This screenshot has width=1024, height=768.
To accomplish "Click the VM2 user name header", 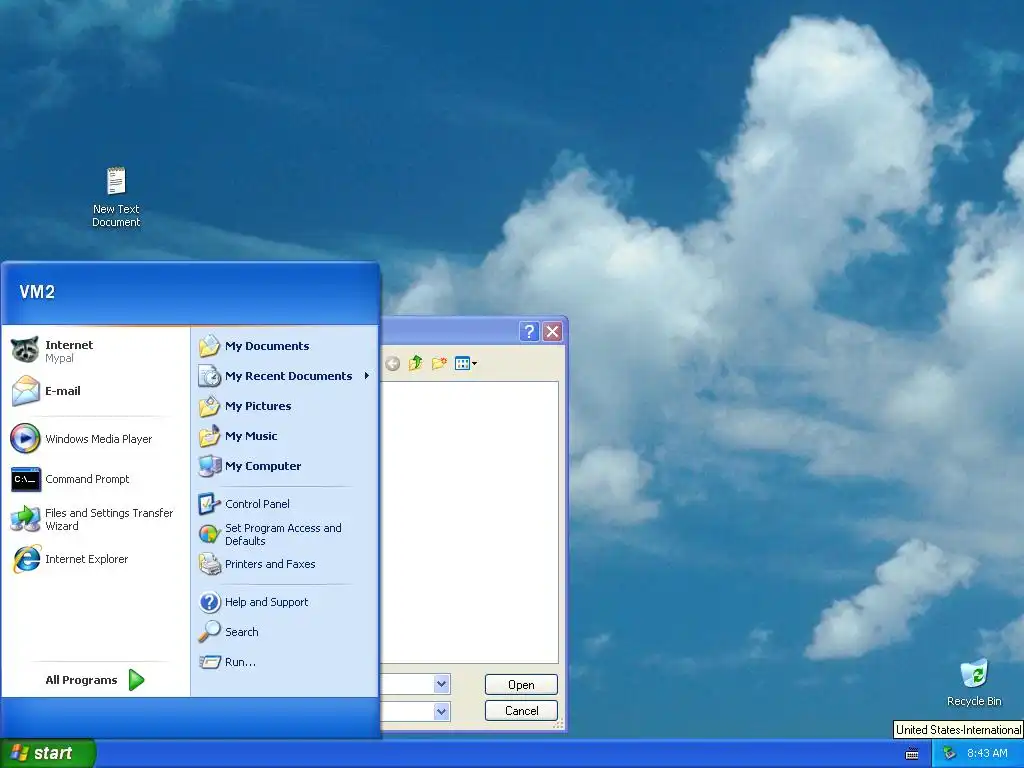I will [37, 292].
